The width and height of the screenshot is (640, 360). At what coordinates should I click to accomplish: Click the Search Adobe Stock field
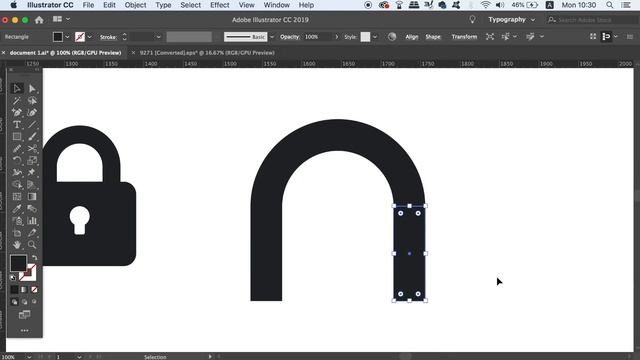pos(591,20)
